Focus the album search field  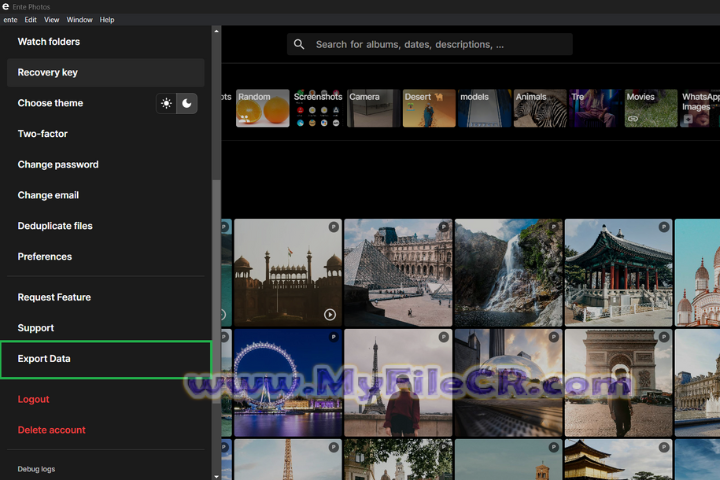pos(430,44)
